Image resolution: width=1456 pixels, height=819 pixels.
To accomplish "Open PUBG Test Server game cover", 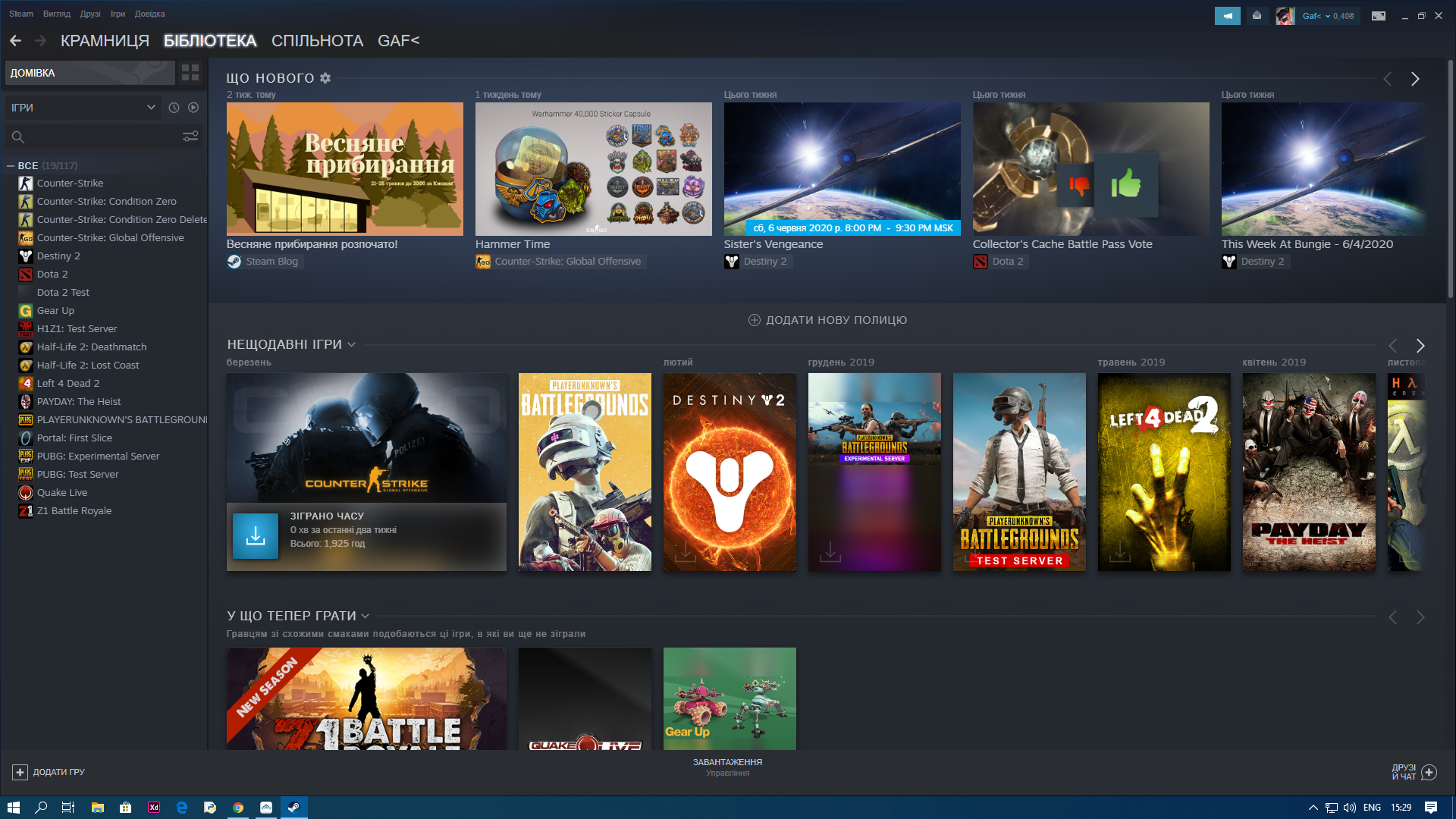I will pos(1019,472).
